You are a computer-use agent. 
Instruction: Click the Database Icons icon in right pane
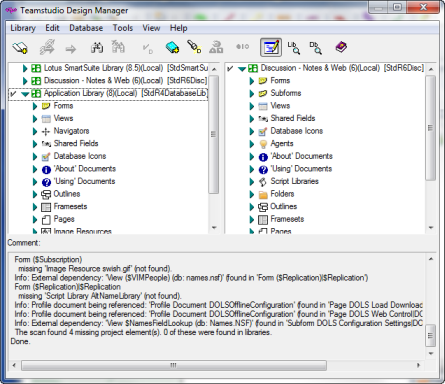[263, 132]
